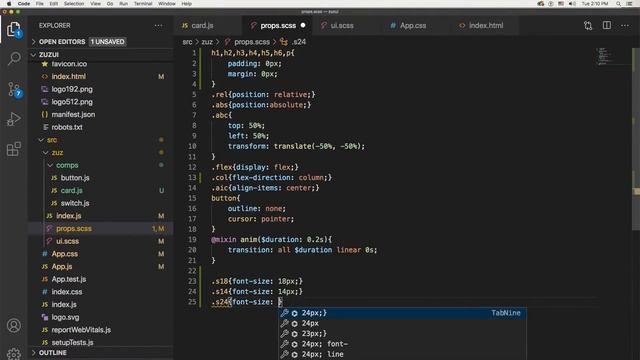Open the Search view in activity bar
The width and height of the screenshot is (640, 360).
click(x=14, y=59)
